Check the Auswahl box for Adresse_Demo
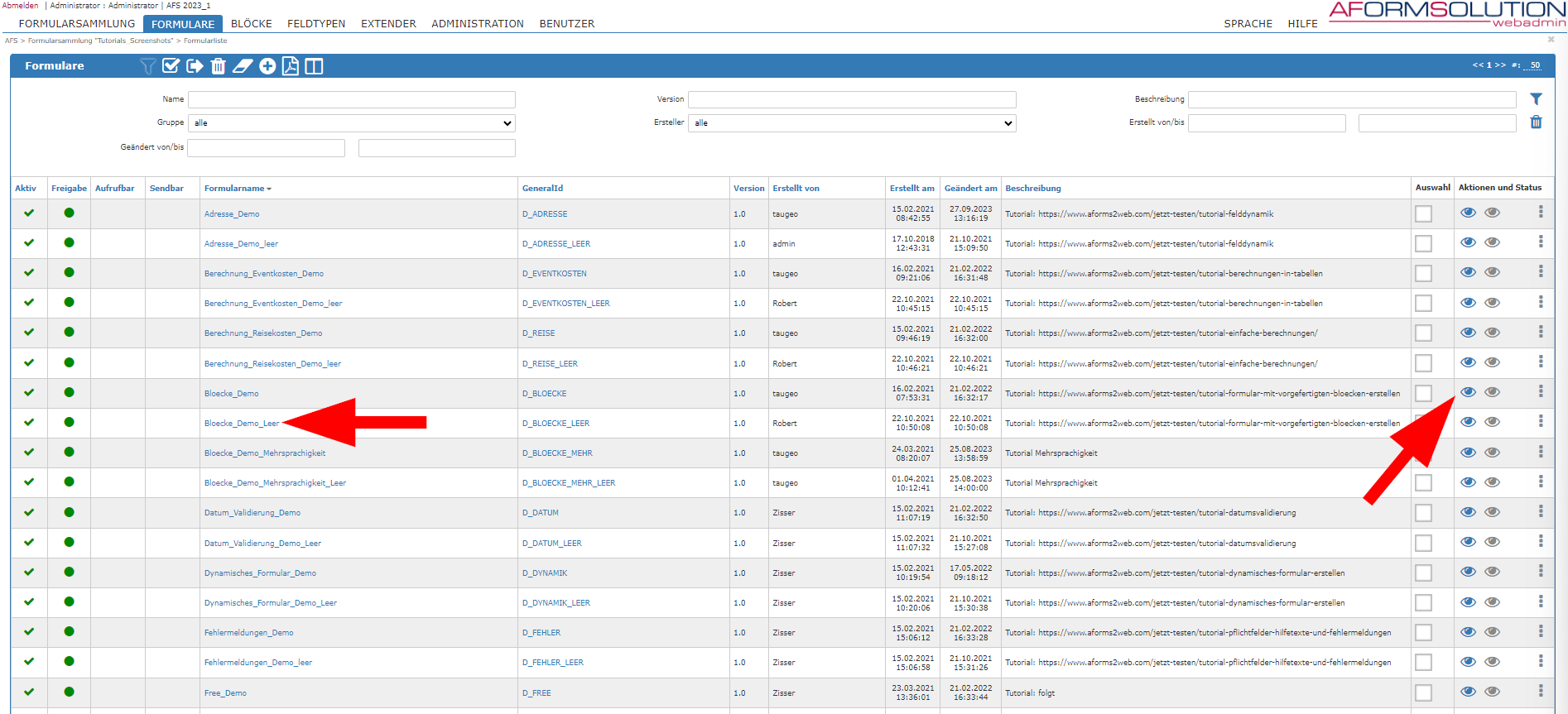The width and height of the screenshot is (1568, 714). point(1423,213)
